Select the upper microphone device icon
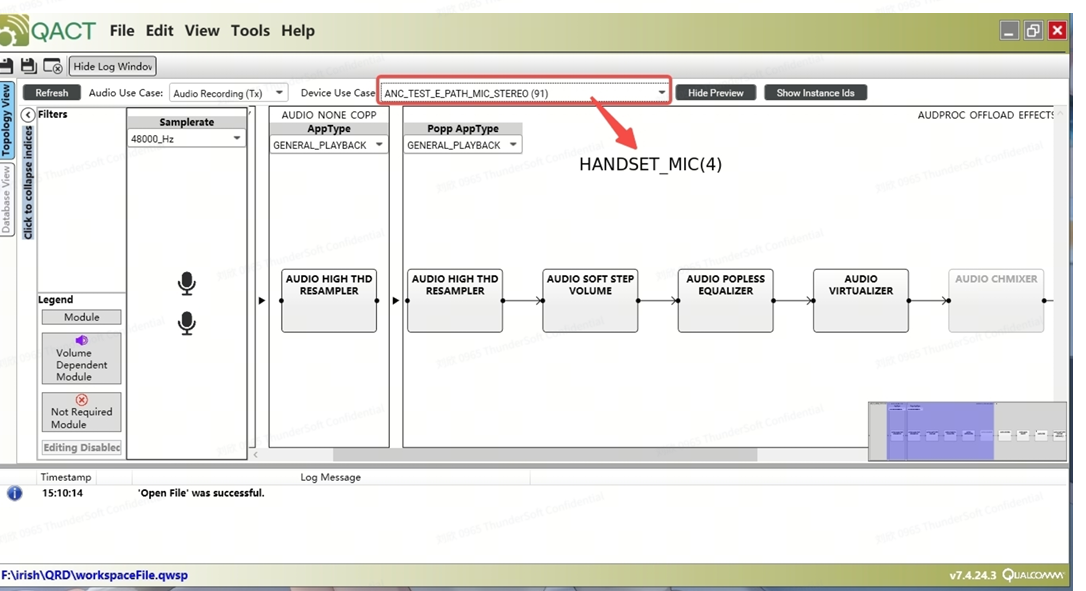 tap(186, 283)
